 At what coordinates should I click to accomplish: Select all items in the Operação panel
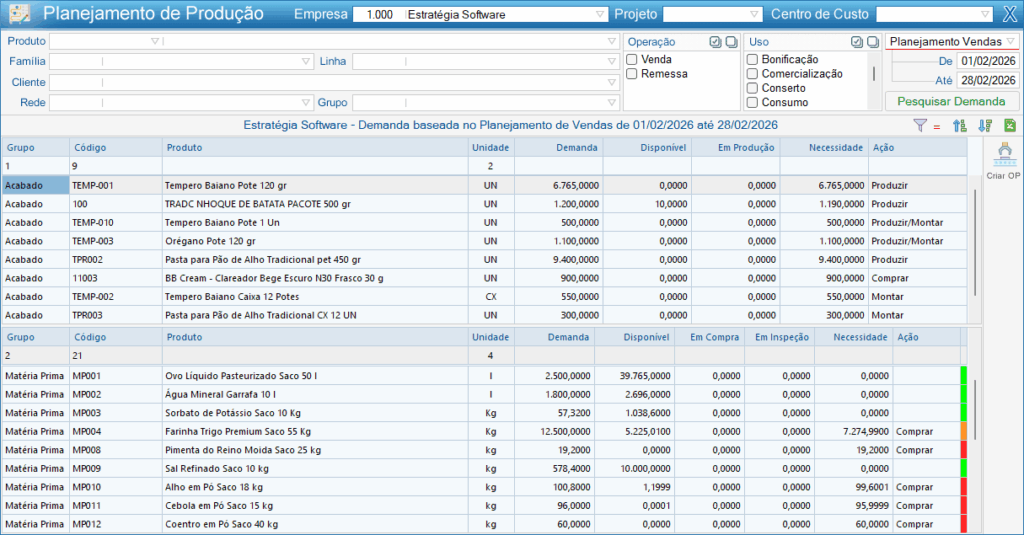tap(715, 42)
